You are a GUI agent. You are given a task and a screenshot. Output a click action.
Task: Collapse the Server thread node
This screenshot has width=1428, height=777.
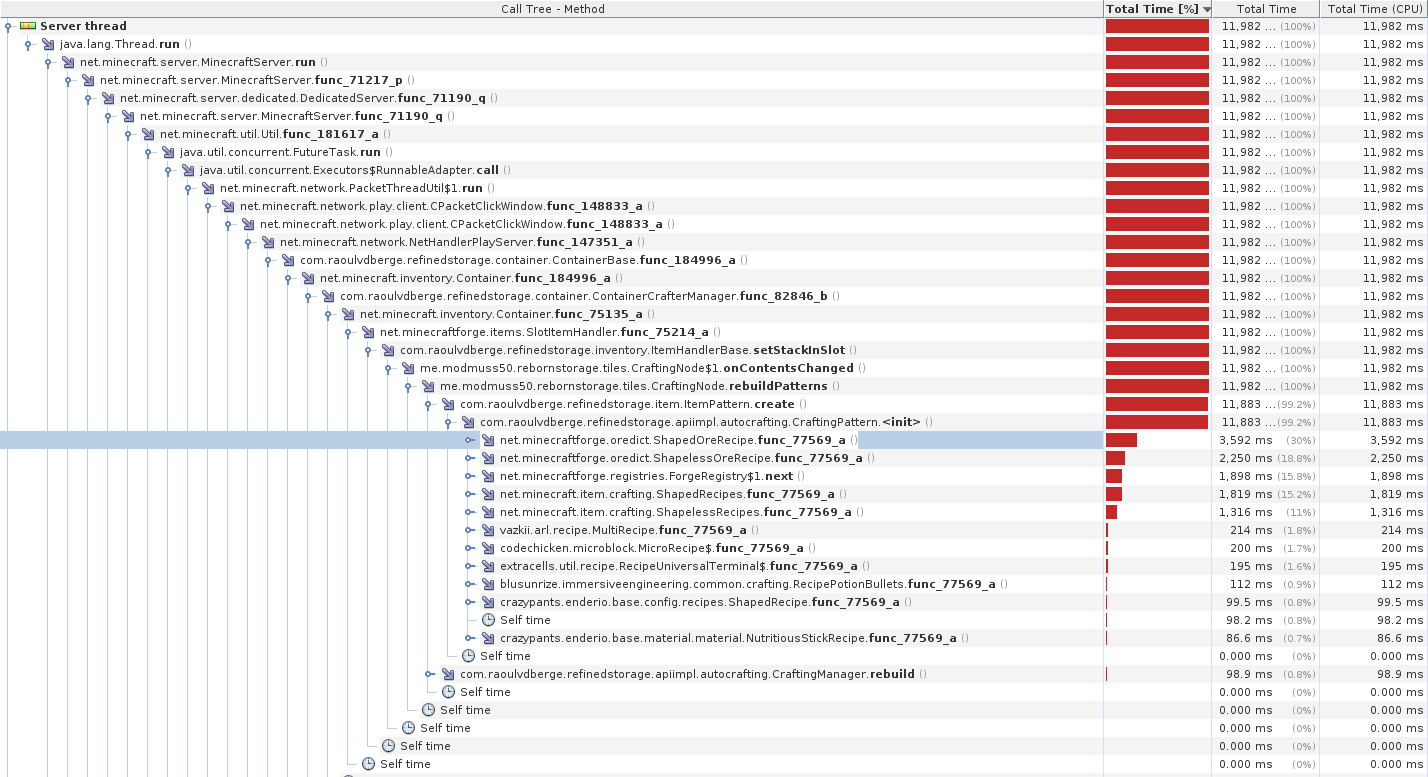pyautogui.click(x=8, y=26)
